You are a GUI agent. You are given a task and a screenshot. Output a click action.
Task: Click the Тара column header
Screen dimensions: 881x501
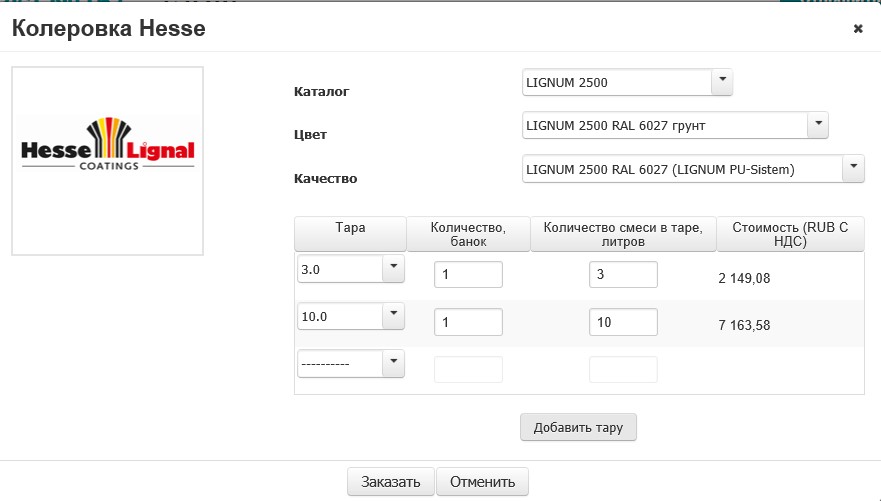[350, 234]
